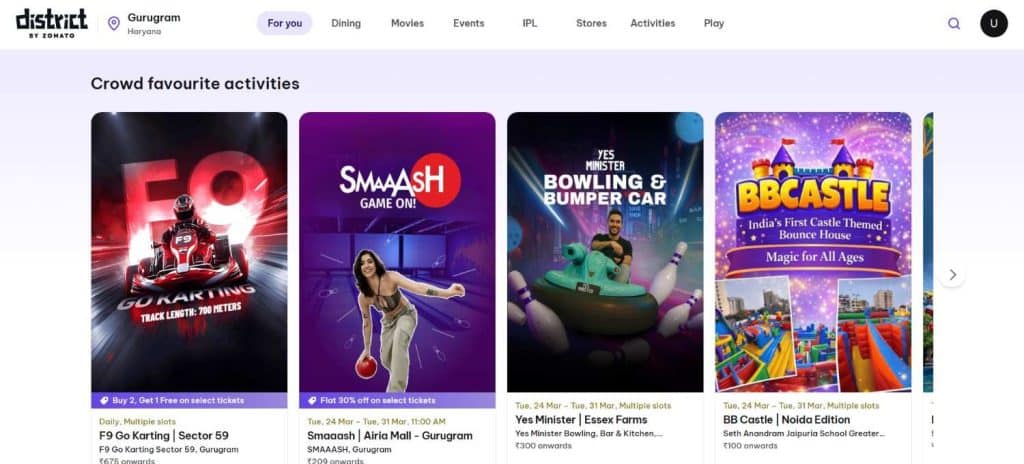The image size is (1024, 464).
Task: Click the location pin icon
Action: [x=113, y=23]
